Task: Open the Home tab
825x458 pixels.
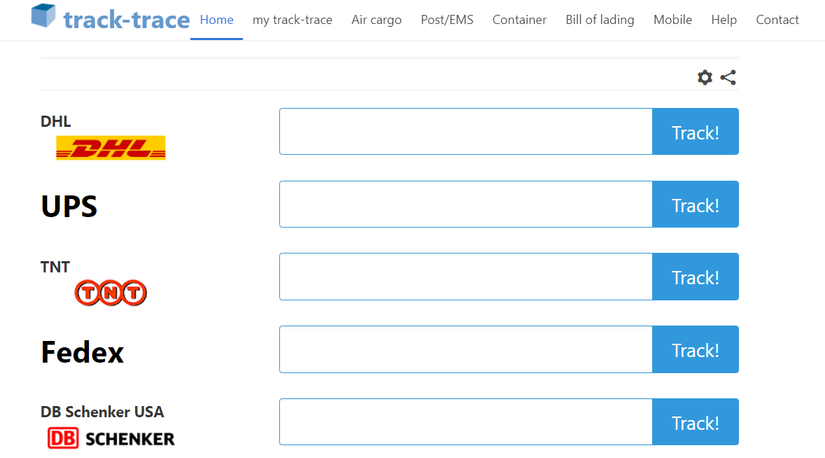Action: coord(216,20)
